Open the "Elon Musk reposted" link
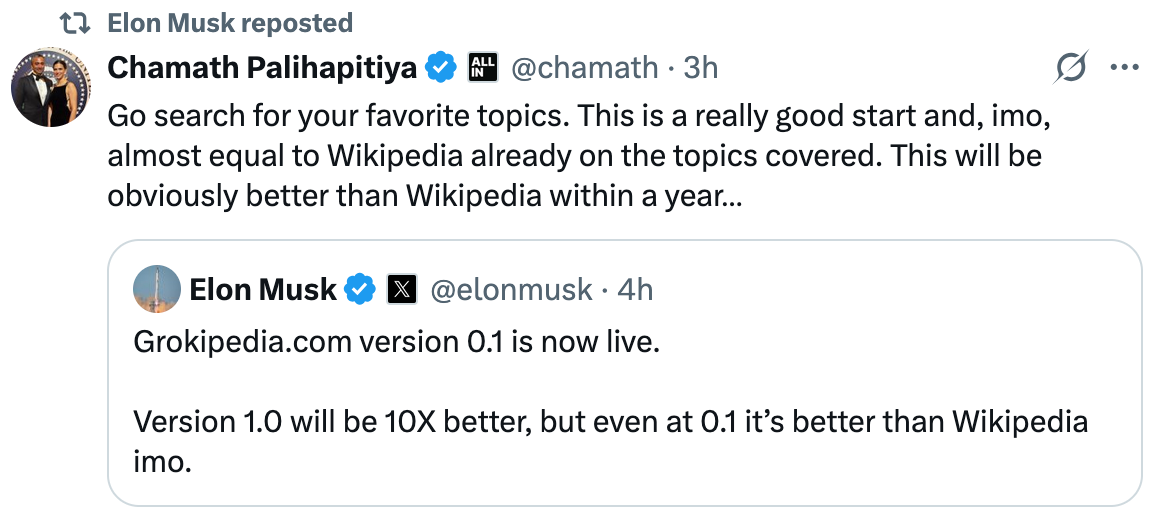Screen dimensions: 1174x522 pyautogui.click(x=229, y=23)
